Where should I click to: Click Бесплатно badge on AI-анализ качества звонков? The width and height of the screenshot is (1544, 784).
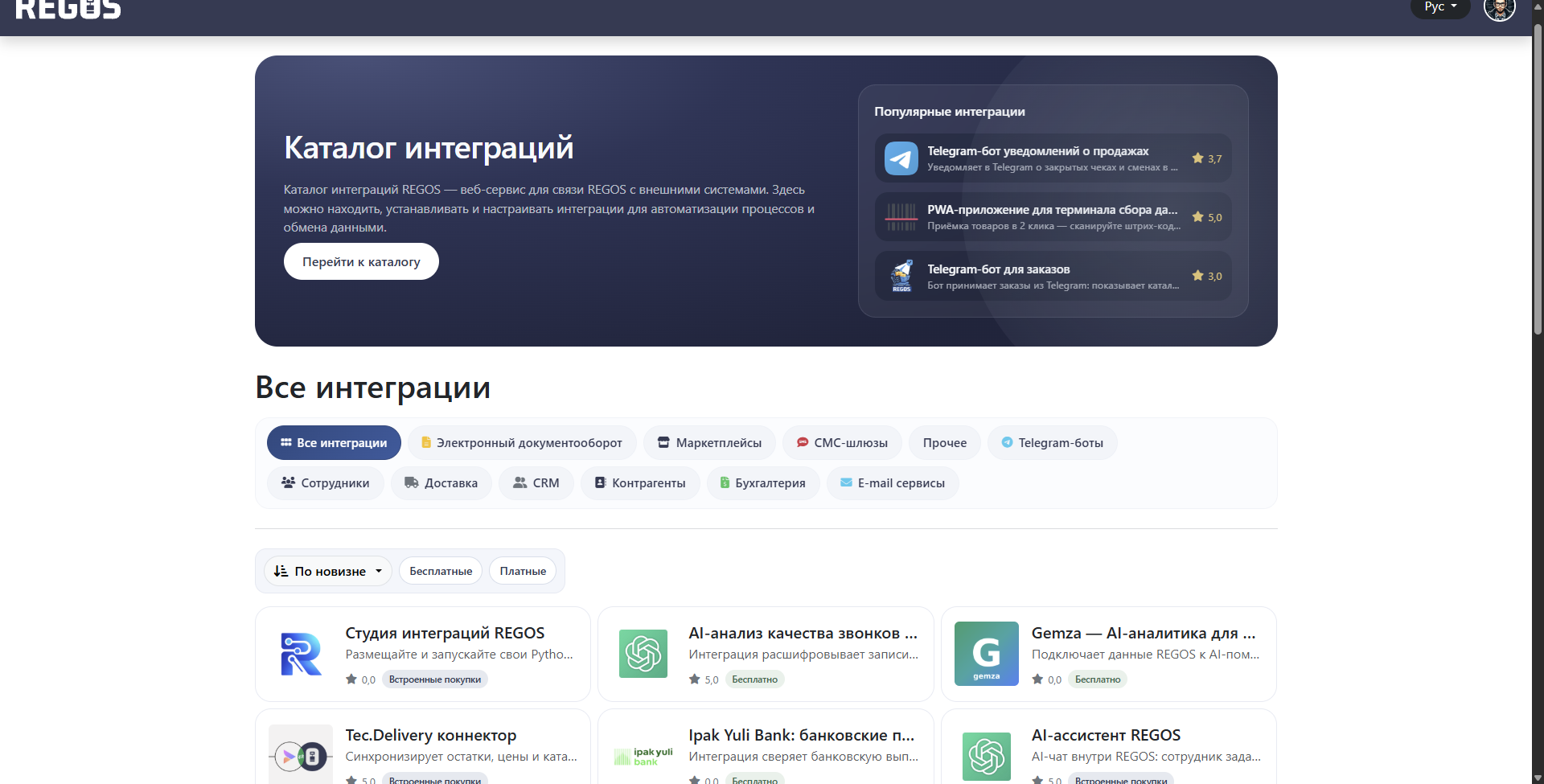tap(754, 679)
